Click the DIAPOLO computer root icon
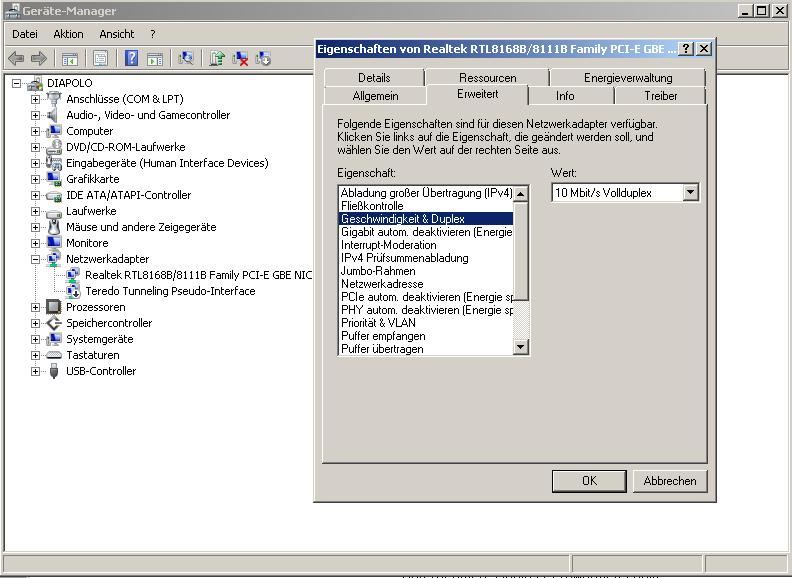The height and width of the screenshot is (578, 793). [35, 83]
